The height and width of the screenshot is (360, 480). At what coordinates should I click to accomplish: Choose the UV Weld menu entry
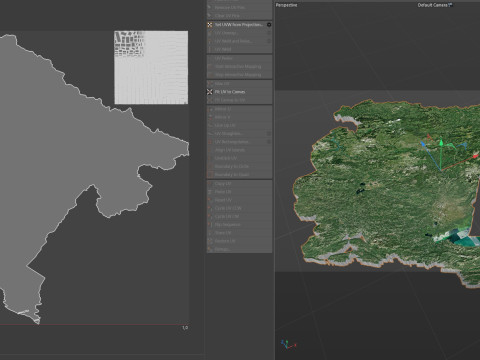(239, 49)
